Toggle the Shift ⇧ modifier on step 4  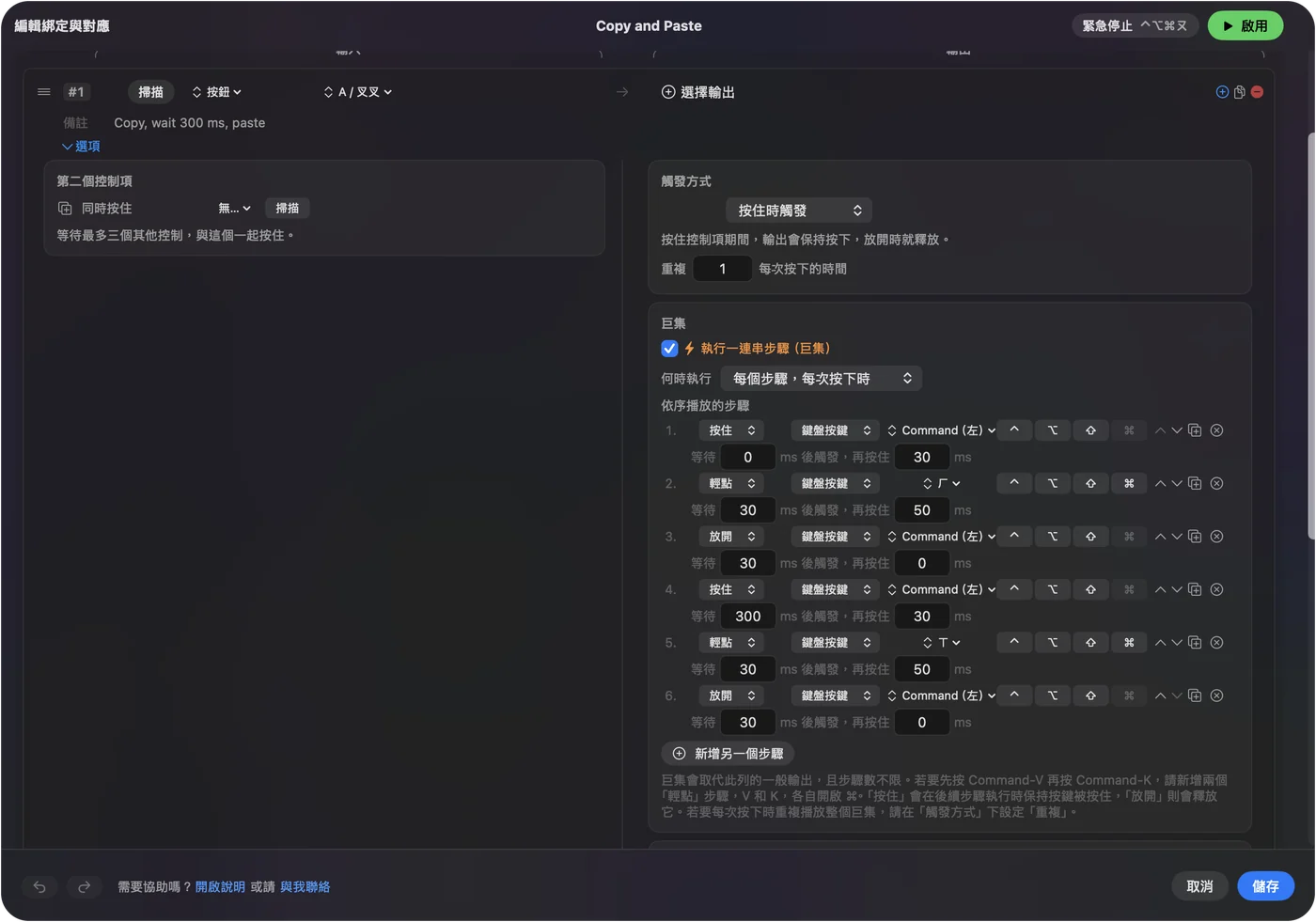pyautogui.click(x=1090, y=589)
